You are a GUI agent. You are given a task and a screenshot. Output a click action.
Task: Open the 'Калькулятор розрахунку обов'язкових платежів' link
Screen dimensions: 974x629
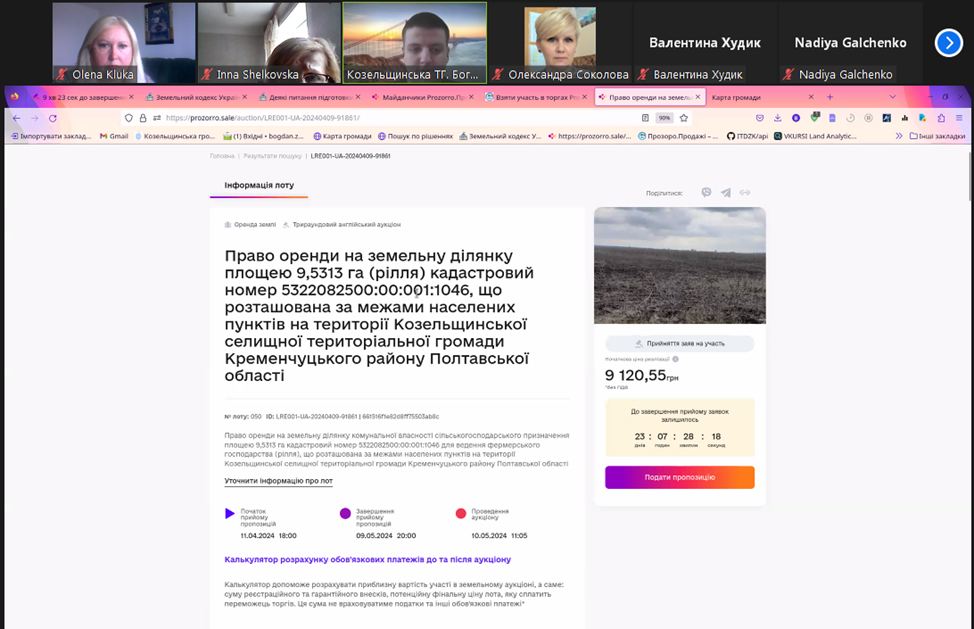(x=368, y=559)
